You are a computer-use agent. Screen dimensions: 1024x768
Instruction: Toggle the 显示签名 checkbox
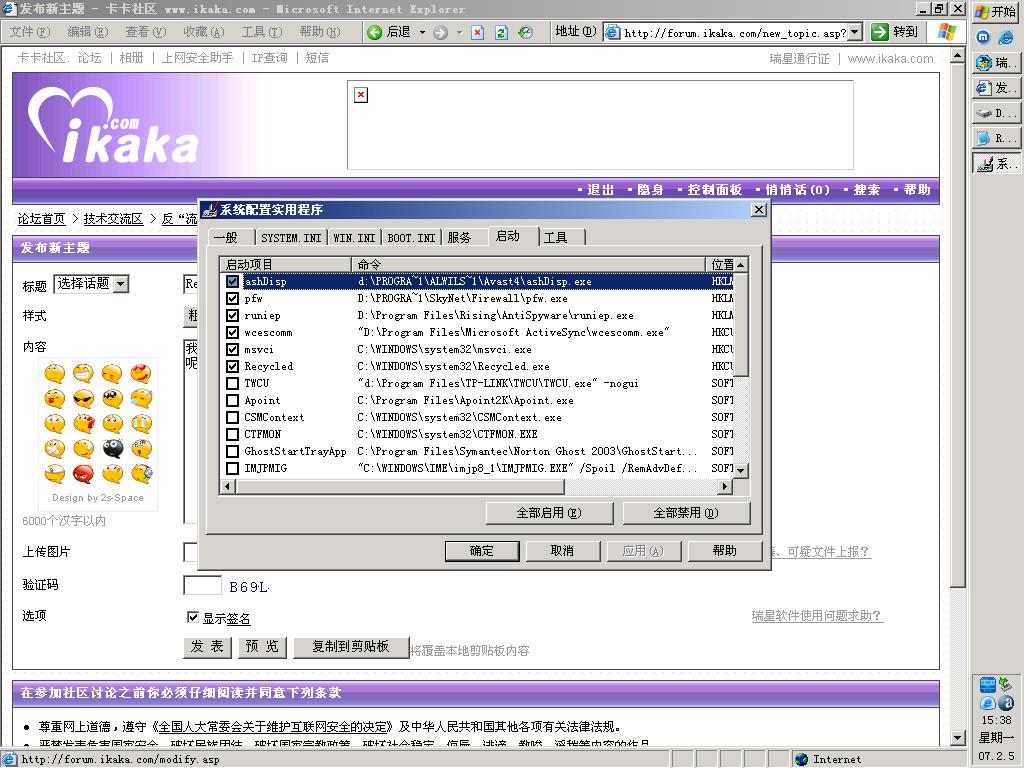coord(193,617)
